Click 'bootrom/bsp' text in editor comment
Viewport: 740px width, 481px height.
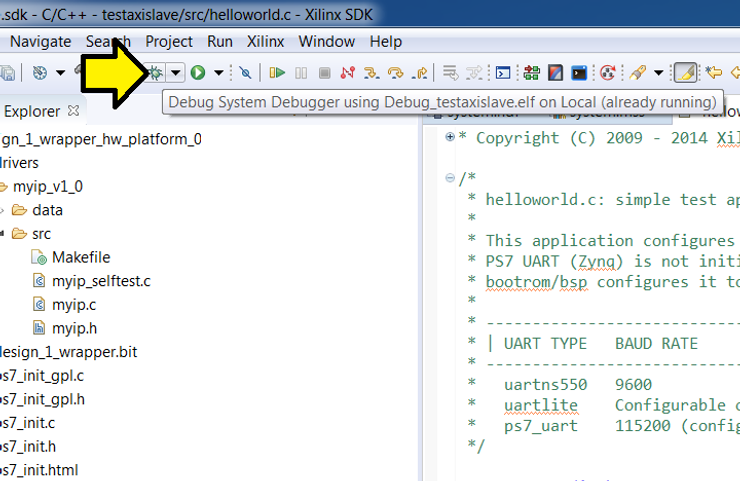point(537,282)
